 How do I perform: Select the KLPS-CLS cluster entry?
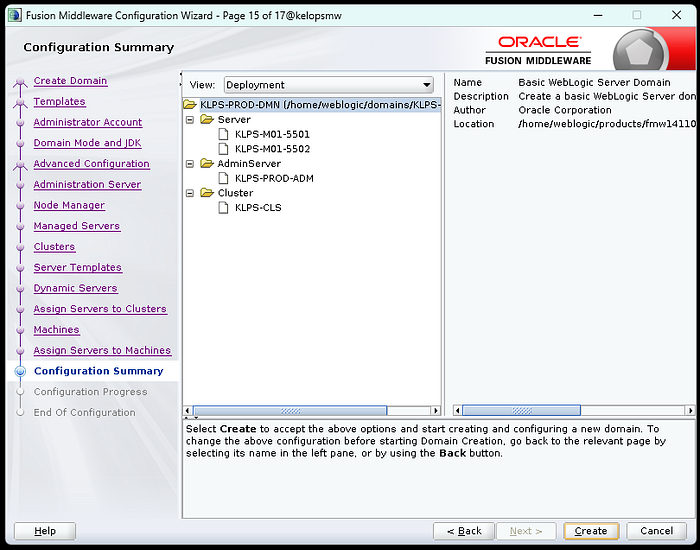click(x=258, y=208)
